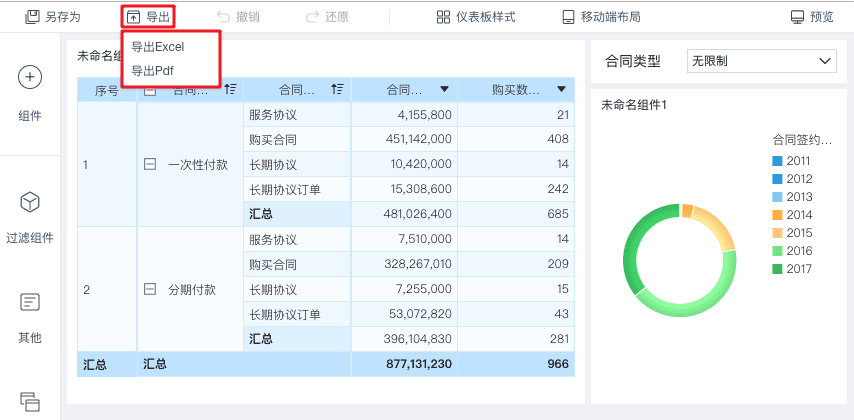Collapse the 分期付款 row group
This screenshot has width=854, height=420.
150,289
